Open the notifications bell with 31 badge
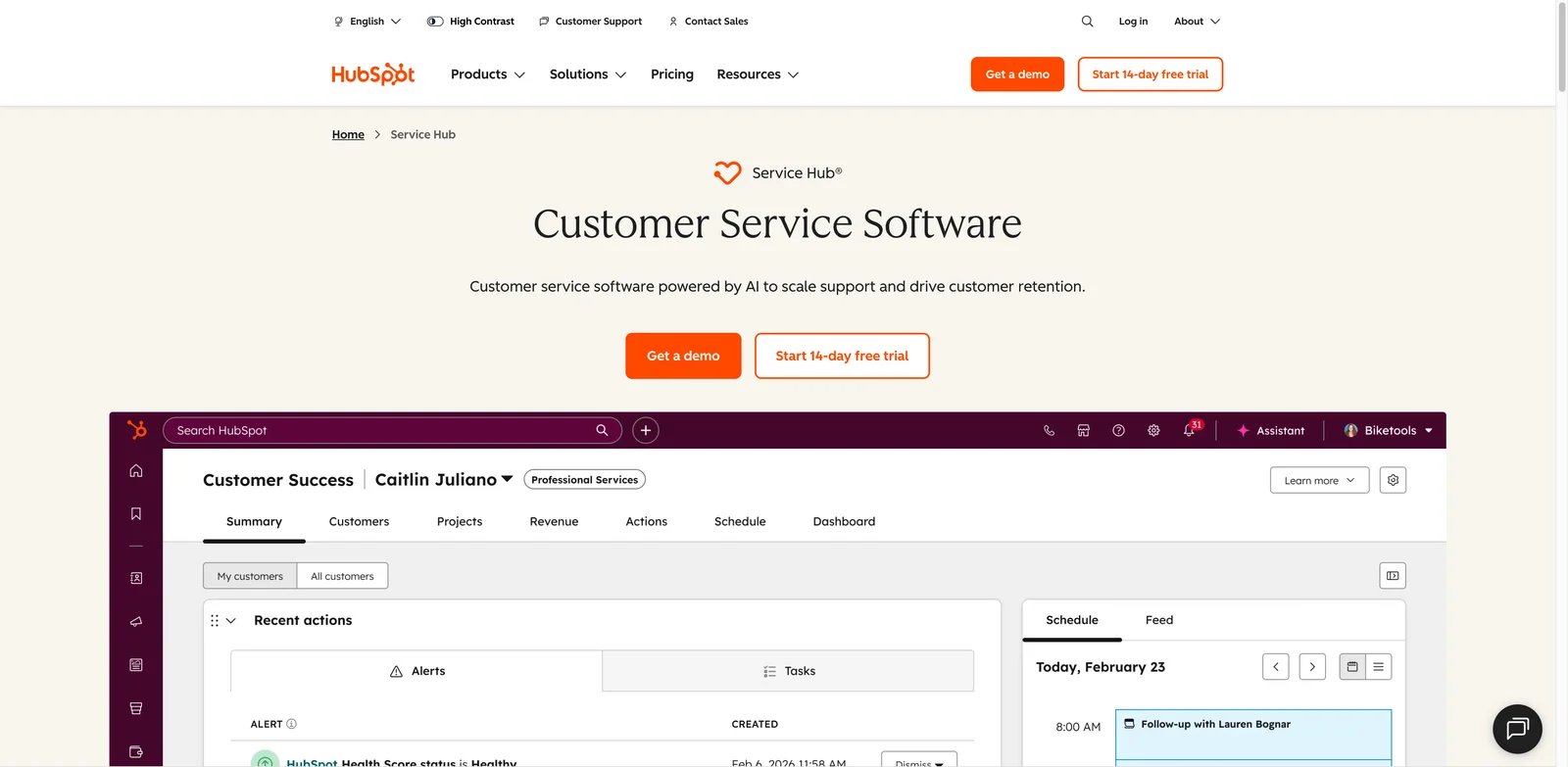1568x767 pixels. tap(1190, 429)
